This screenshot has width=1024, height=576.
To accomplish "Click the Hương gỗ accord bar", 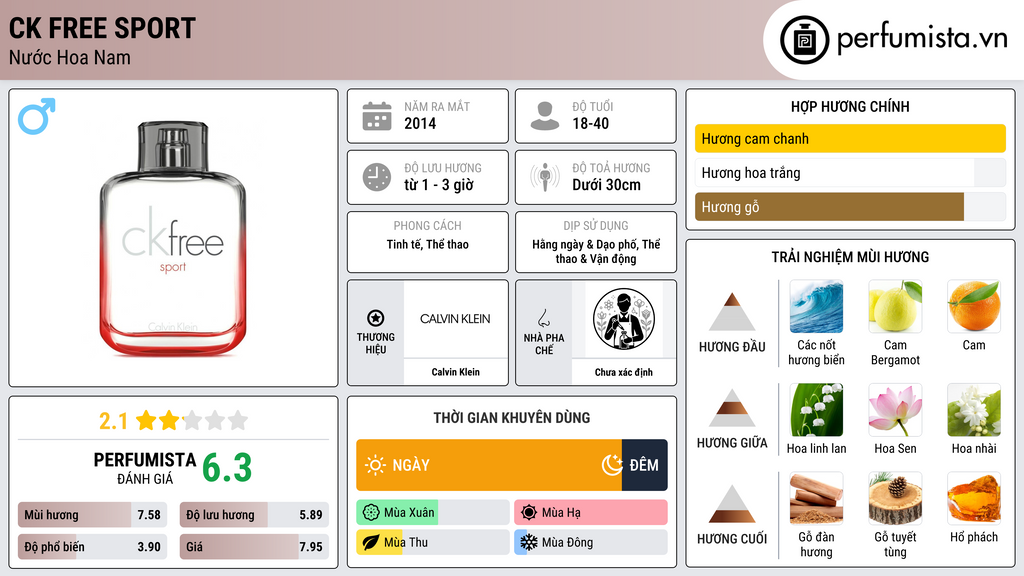I will click(x=850, y=206).
